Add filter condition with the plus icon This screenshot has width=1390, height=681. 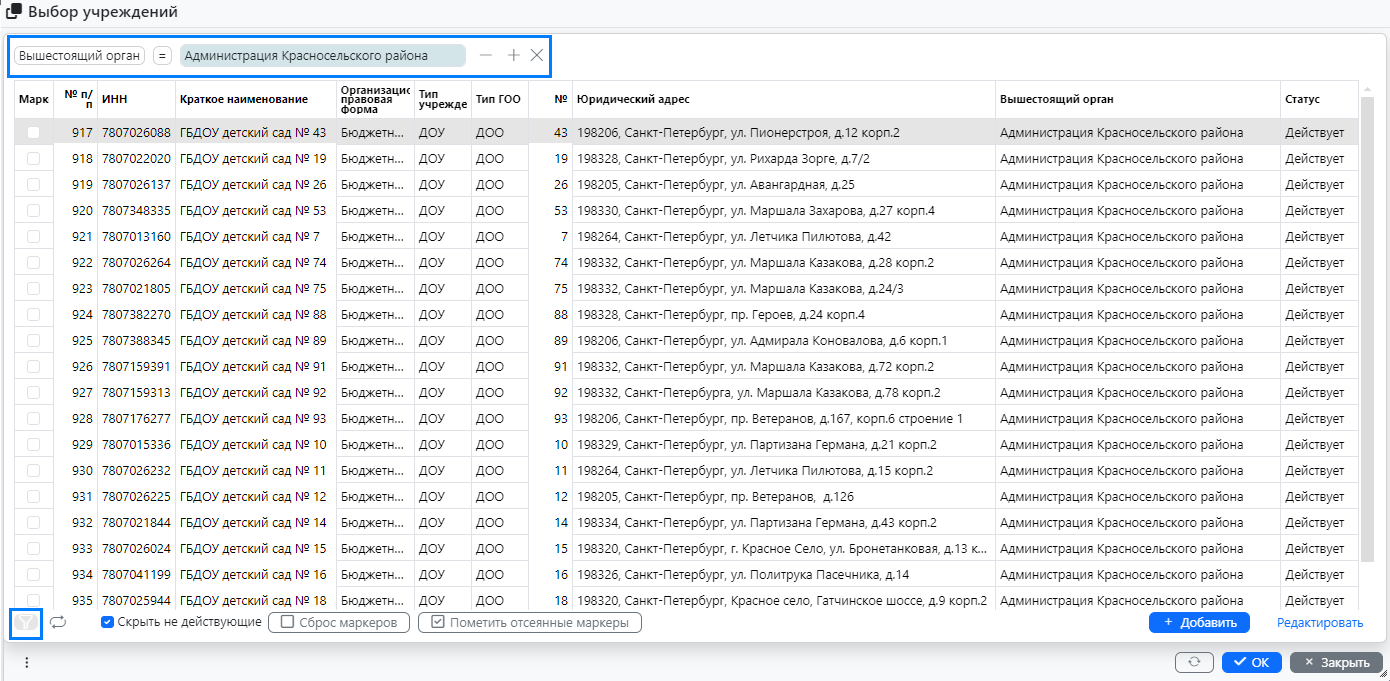(x=513, y=56)
